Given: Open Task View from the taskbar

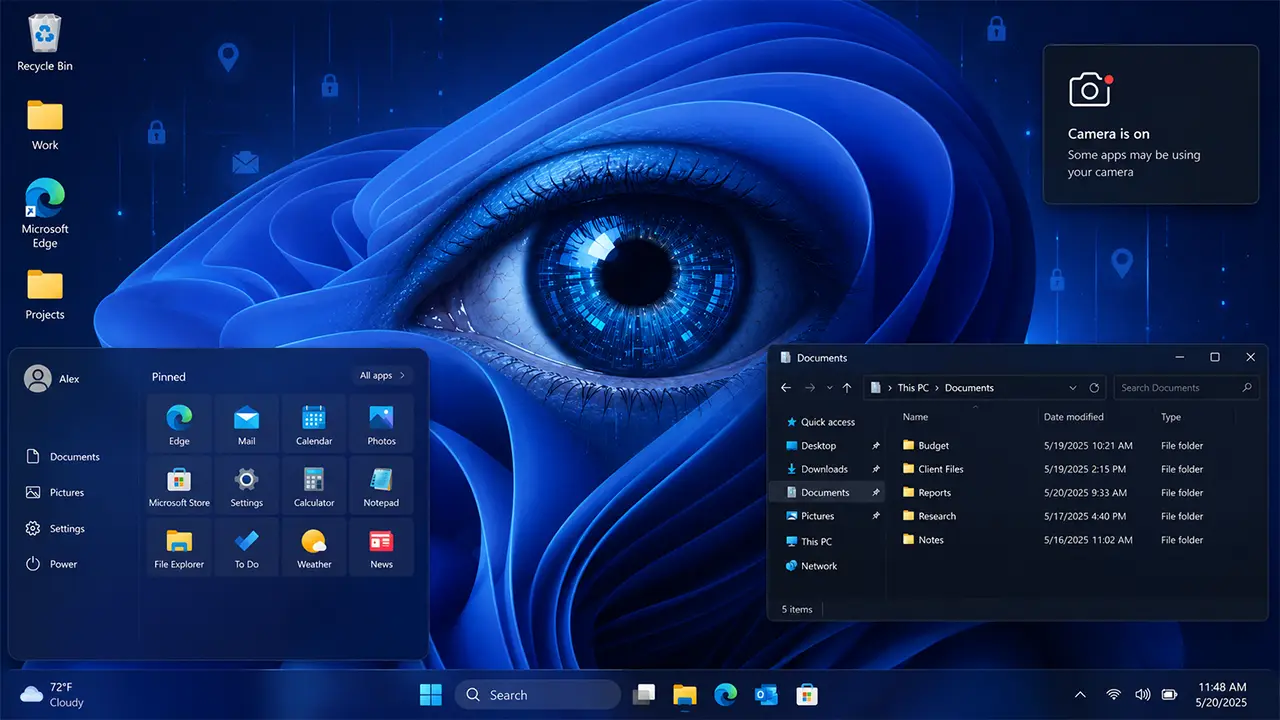Looking at the screenshot, I should [644, 694].
